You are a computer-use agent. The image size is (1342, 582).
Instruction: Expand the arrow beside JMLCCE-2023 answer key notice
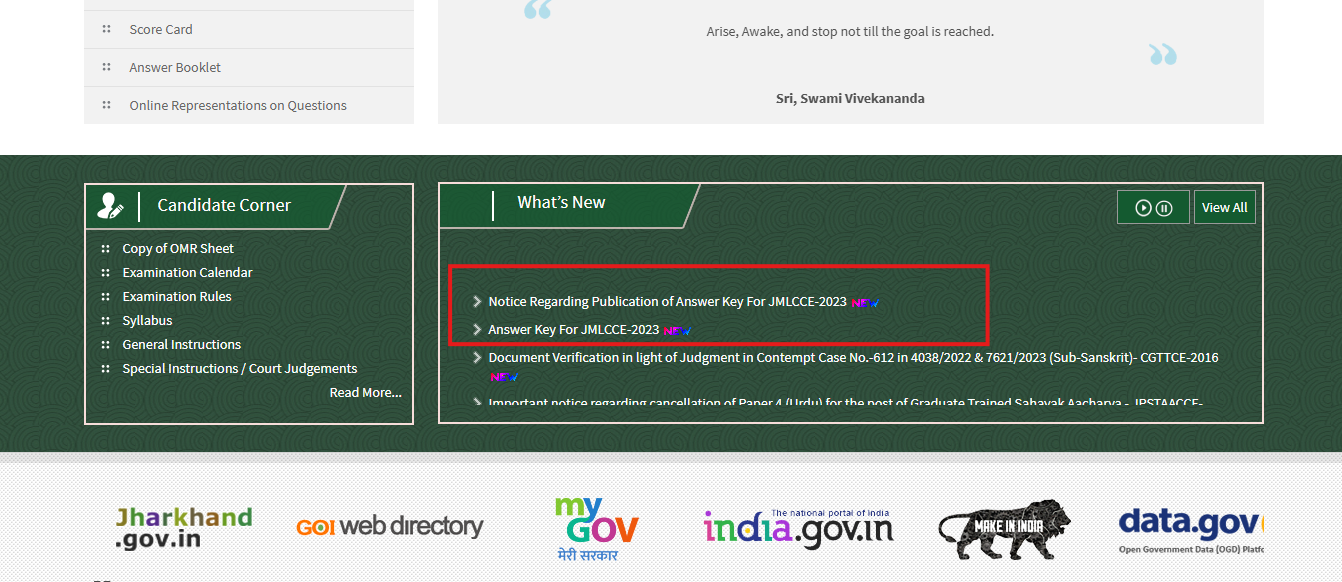477,330
